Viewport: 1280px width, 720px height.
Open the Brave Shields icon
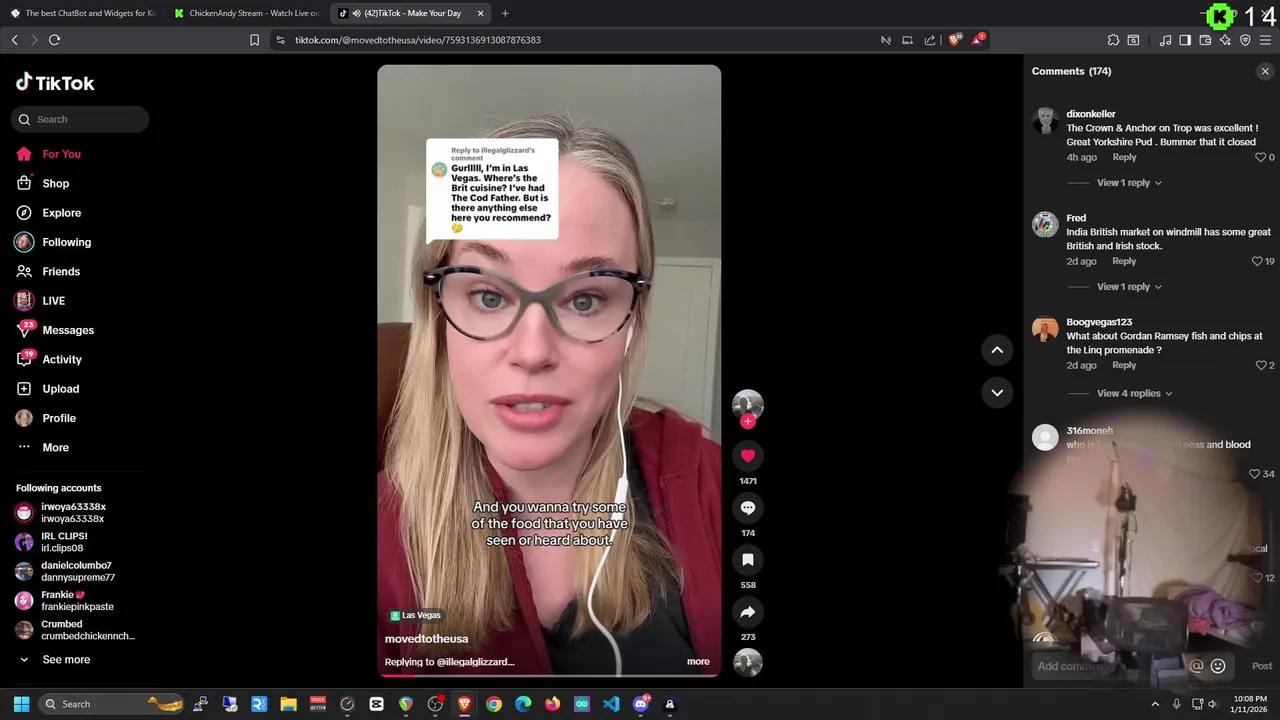[x=954, y=40]
